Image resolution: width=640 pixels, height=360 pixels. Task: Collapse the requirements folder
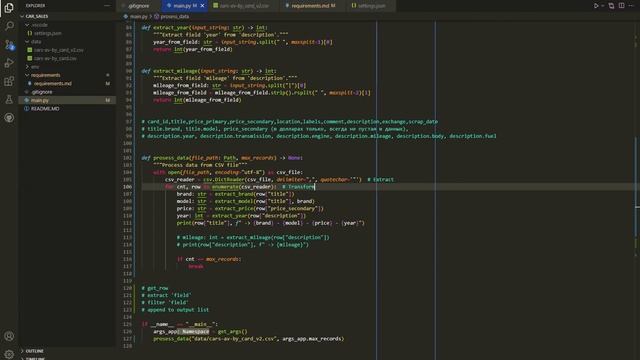point(45,75)
